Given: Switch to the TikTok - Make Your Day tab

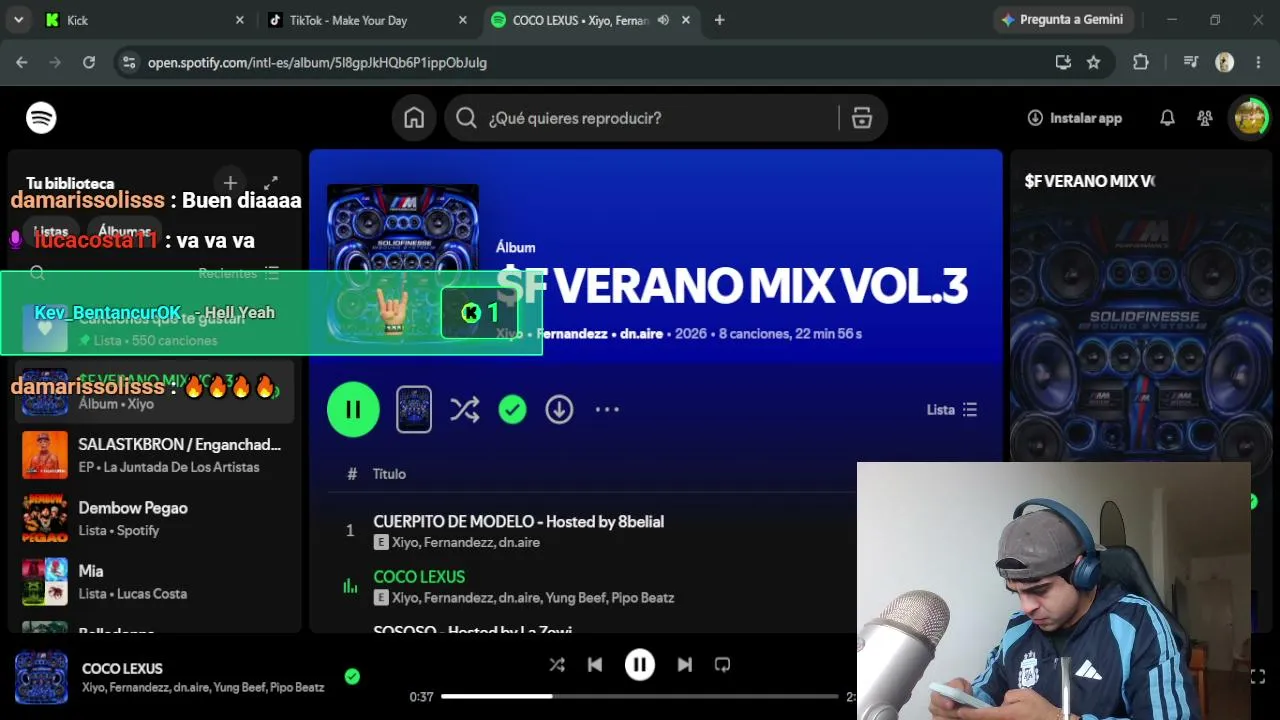Looking at the screenshot, I should pos(365,20).
